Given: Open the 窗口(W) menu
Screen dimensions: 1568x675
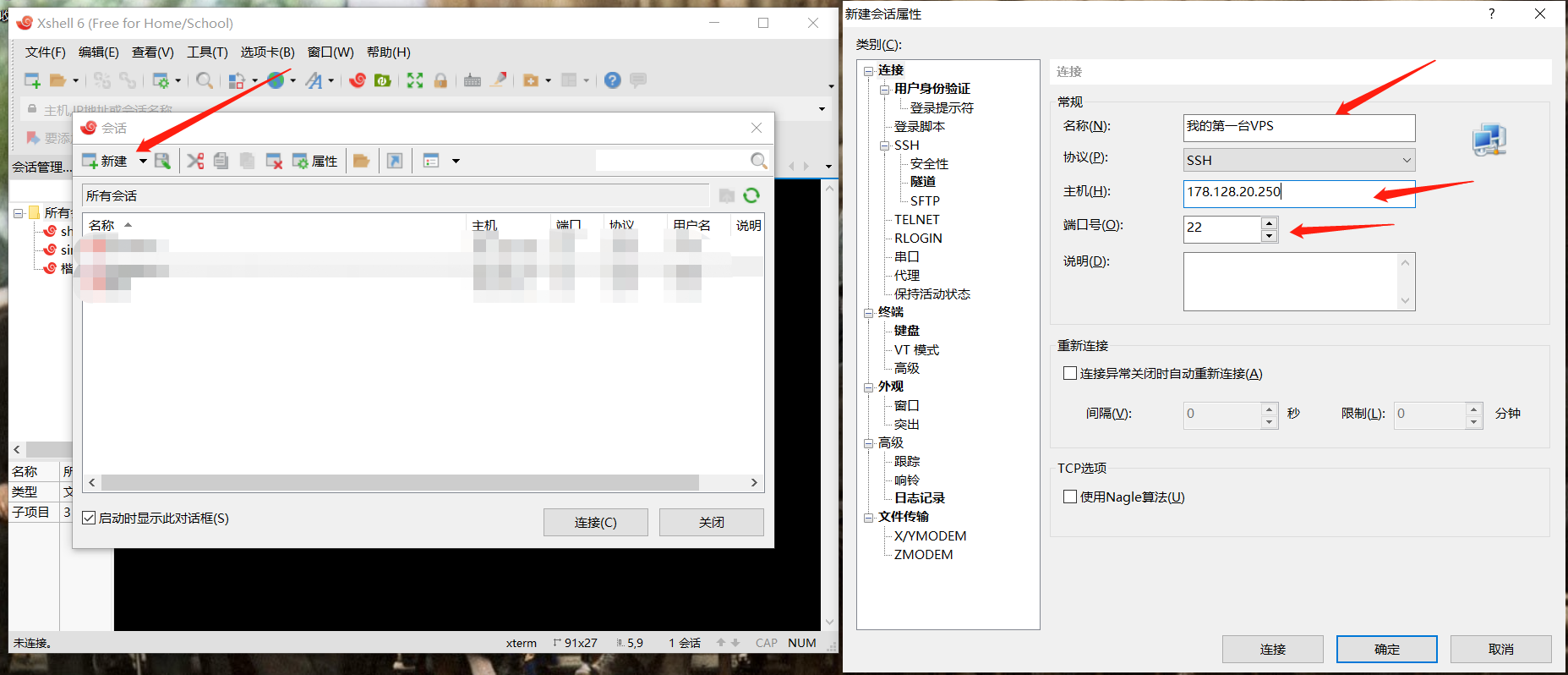Looking at the screenshot, I should (331, 52).
